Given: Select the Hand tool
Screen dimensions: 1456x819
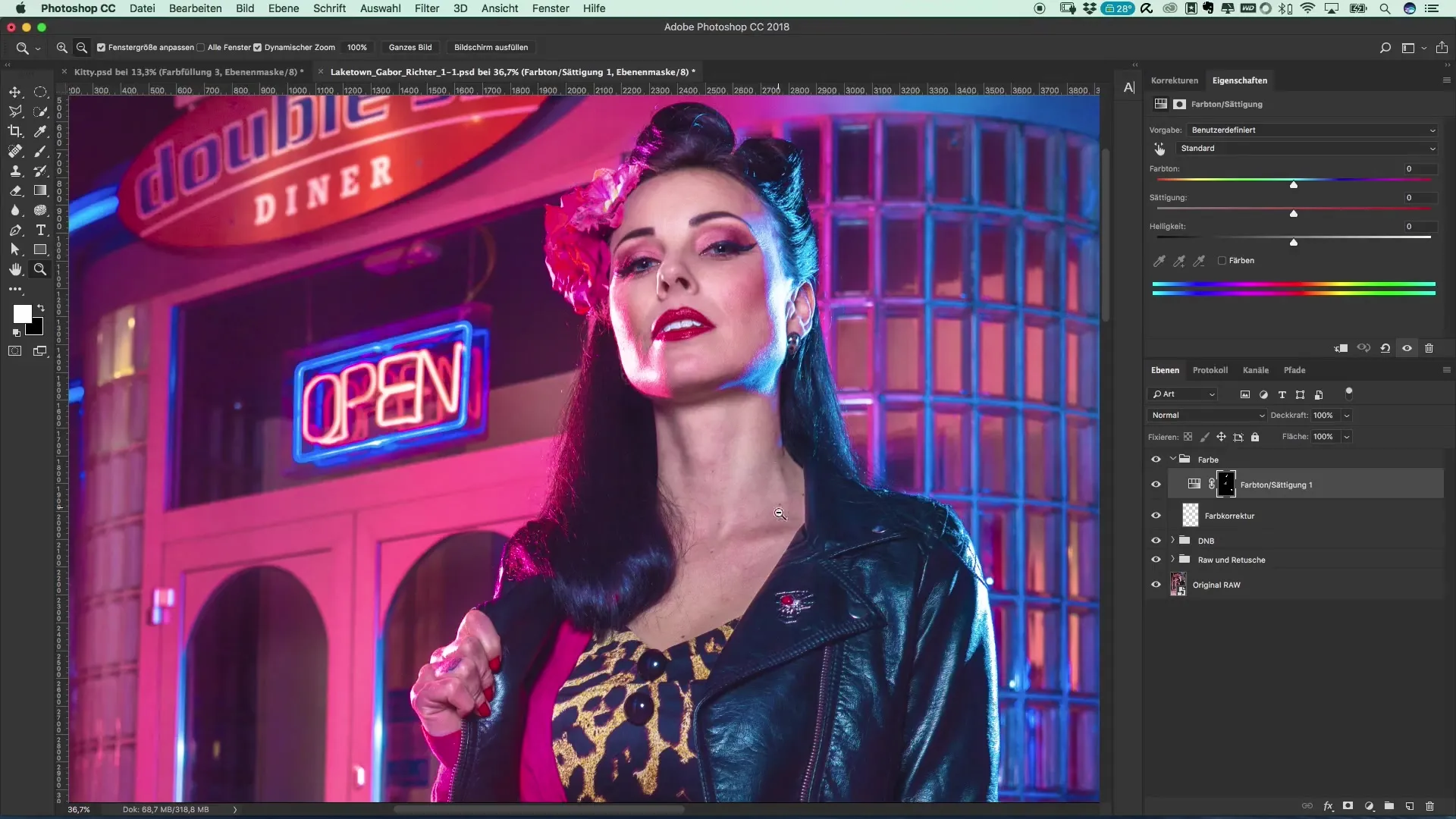Looking at the screenshot, I should (x=15, y=269).
